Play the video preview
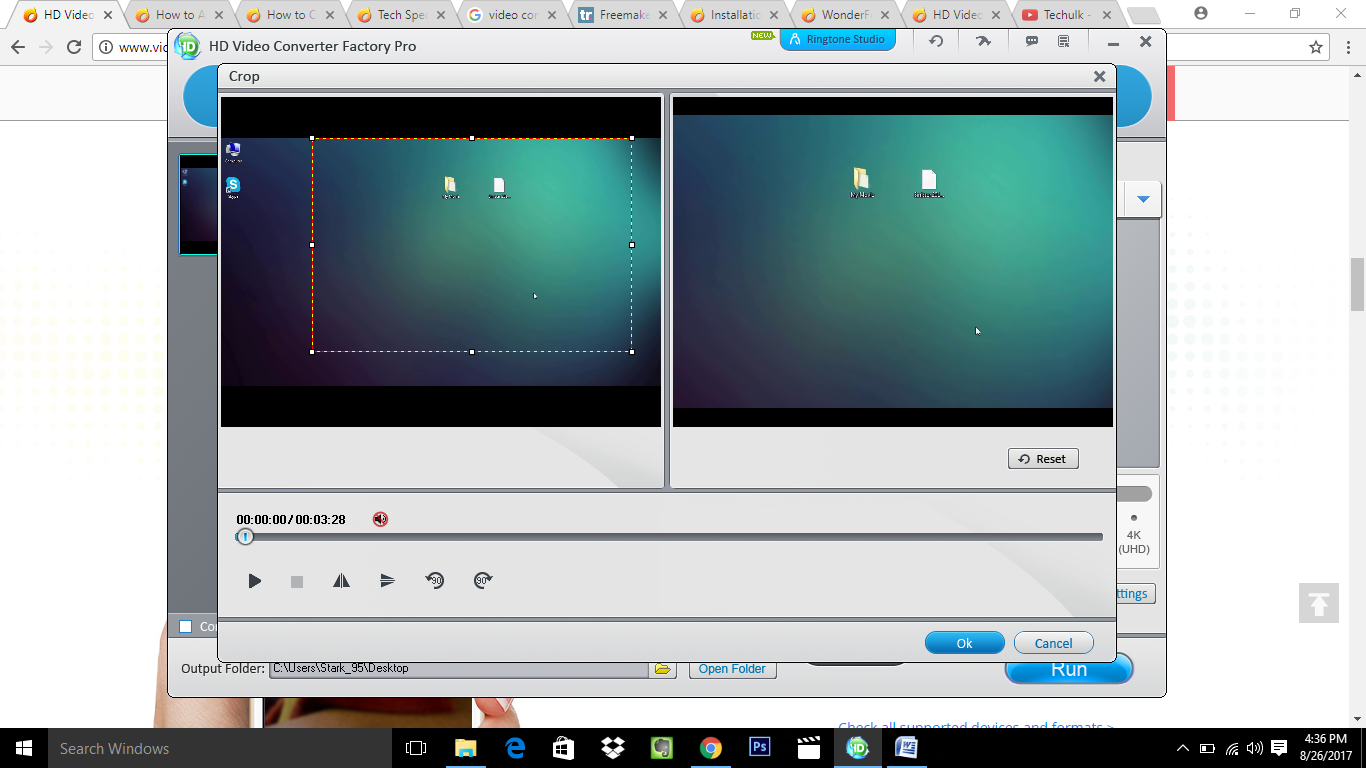Image resolution: width=1366 pixels, height=768 pixels. click(x=255, y=580)
